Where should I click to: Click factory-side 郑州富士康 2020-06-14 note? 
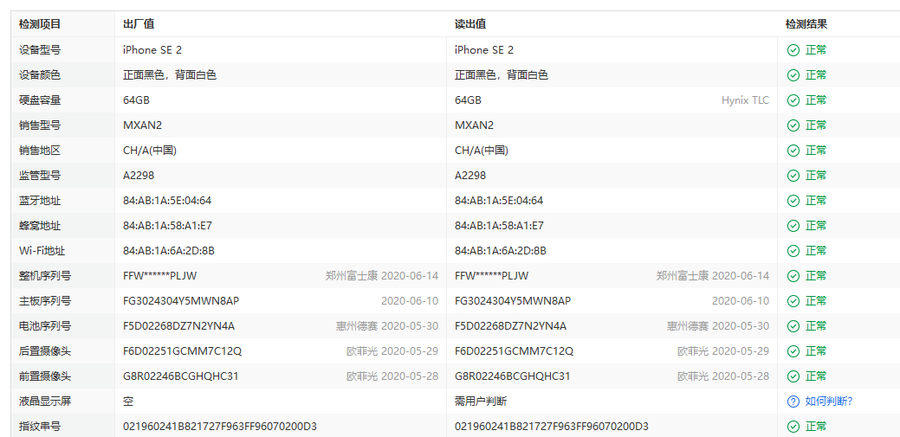click(x=382, y=276)
